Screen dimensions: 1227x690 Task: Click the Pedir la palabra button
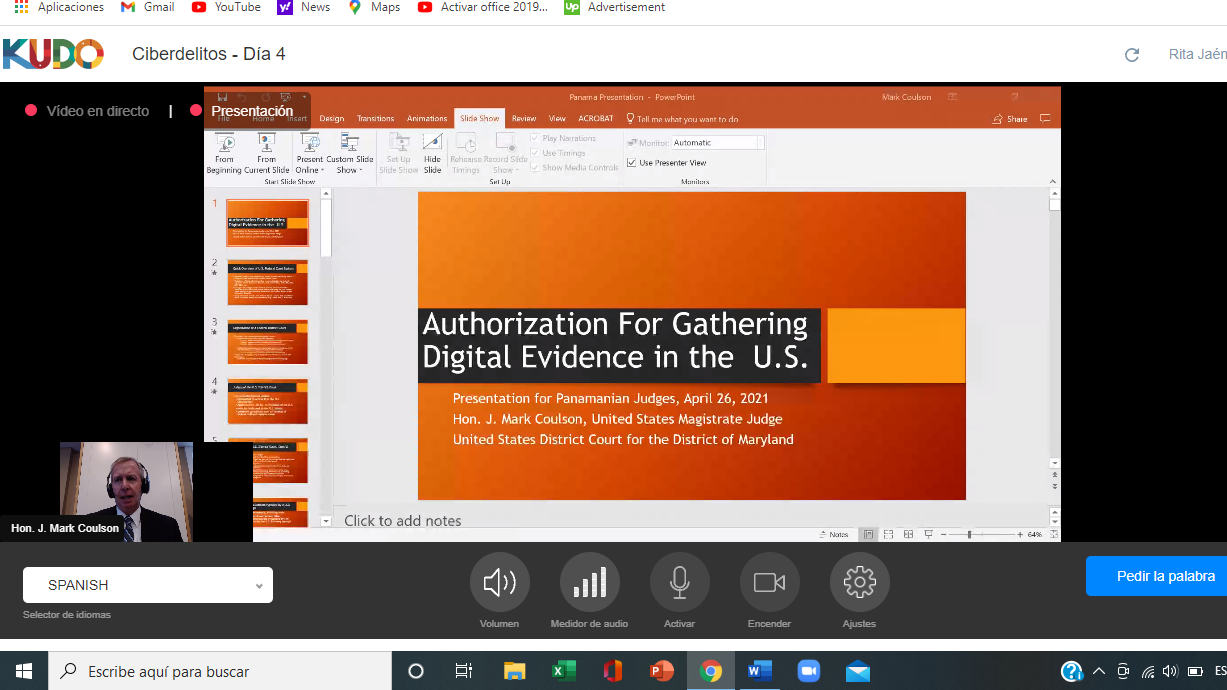(x=1157, y=576)
